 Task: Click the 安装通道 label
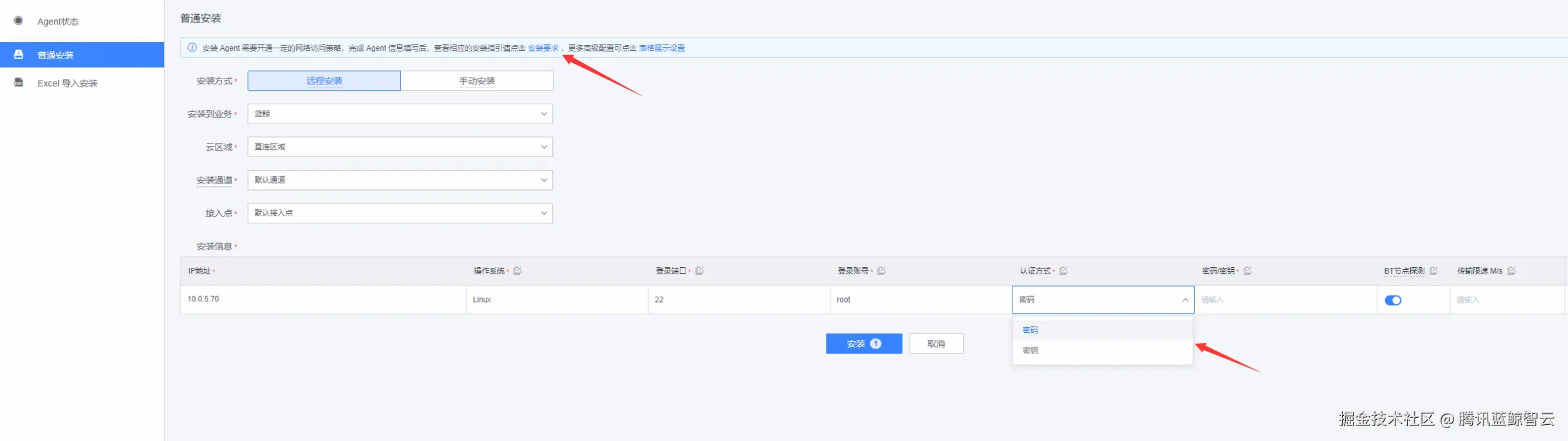coord(214,180)
